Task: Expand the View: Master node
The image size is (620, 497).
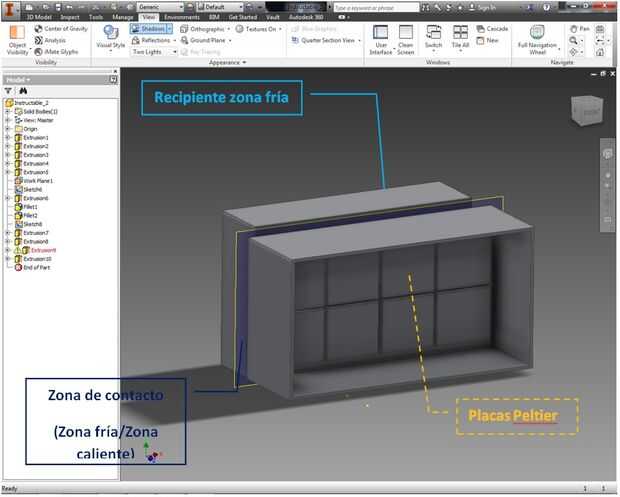Action: point(7,120)
